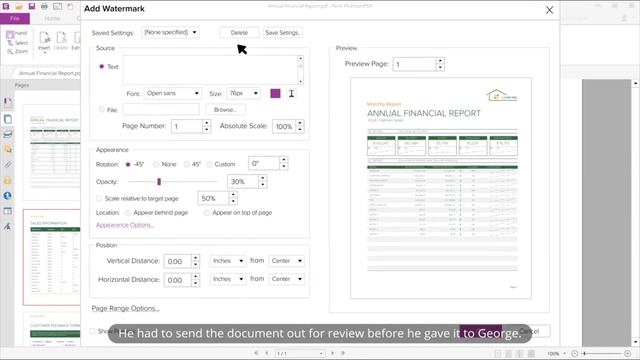Open the Font dropdown showing Open sans
This screenshot has height=360, width=640.
tap(173, 93)
